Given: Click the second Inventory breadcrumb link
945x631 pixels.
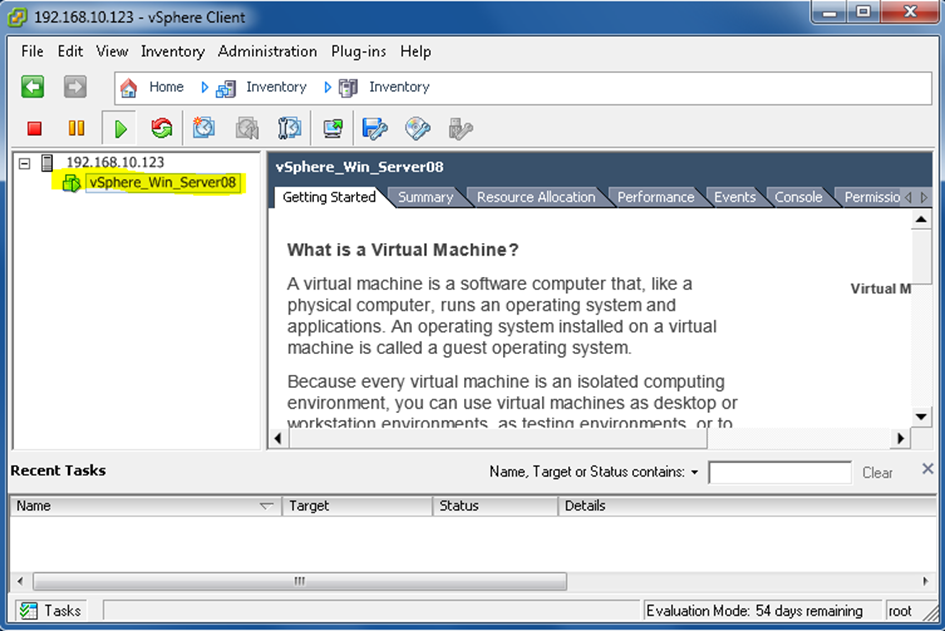Looking at the screenshot, I should [x=399, y=87].
